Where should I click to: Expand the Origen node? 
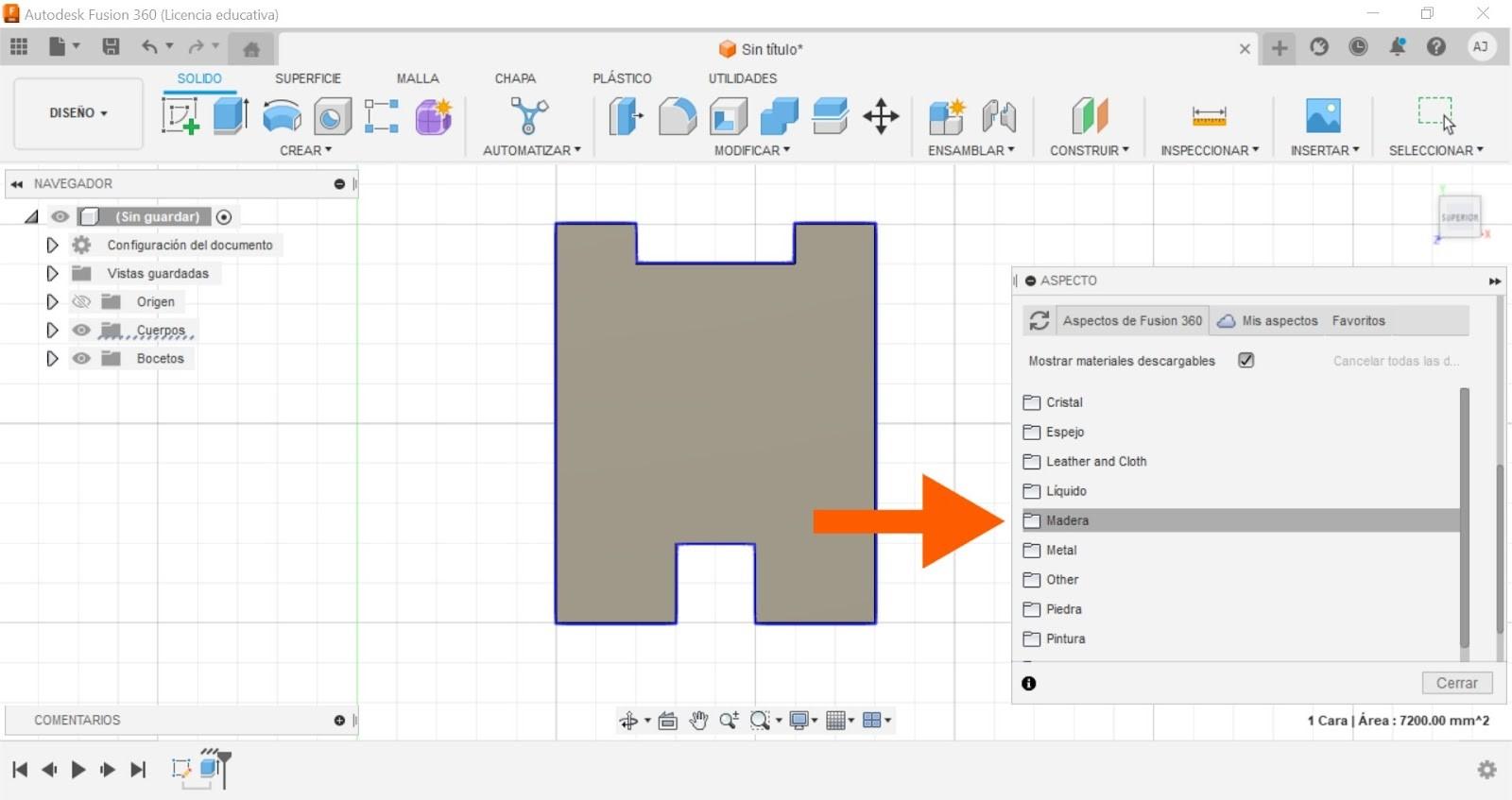[x=52, y=301]
